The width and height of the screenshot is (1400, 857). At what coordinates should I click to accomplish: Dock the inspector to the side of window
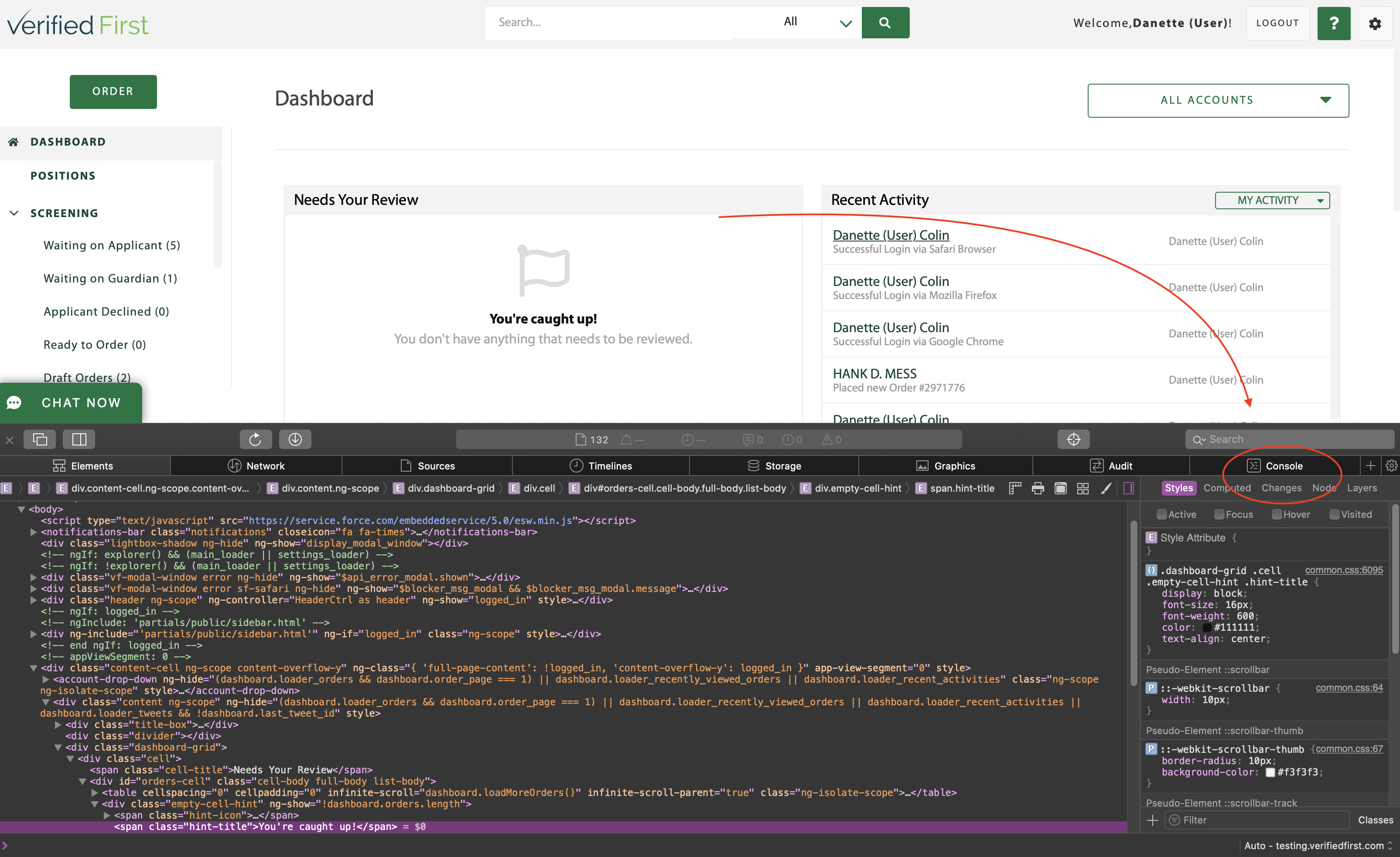pyautogui.click(x=79, y=439)
